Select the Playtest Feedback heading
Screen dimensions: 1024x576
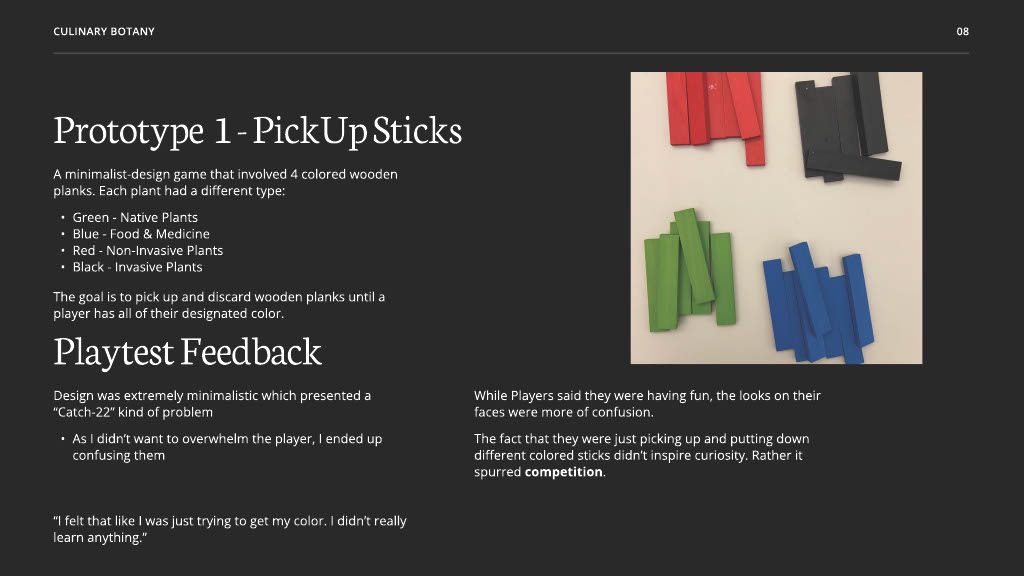pos(187,352)
